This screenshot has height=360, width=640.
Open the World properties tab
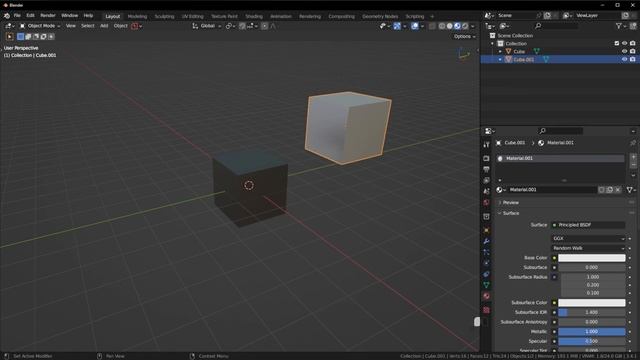pos(486,202)
